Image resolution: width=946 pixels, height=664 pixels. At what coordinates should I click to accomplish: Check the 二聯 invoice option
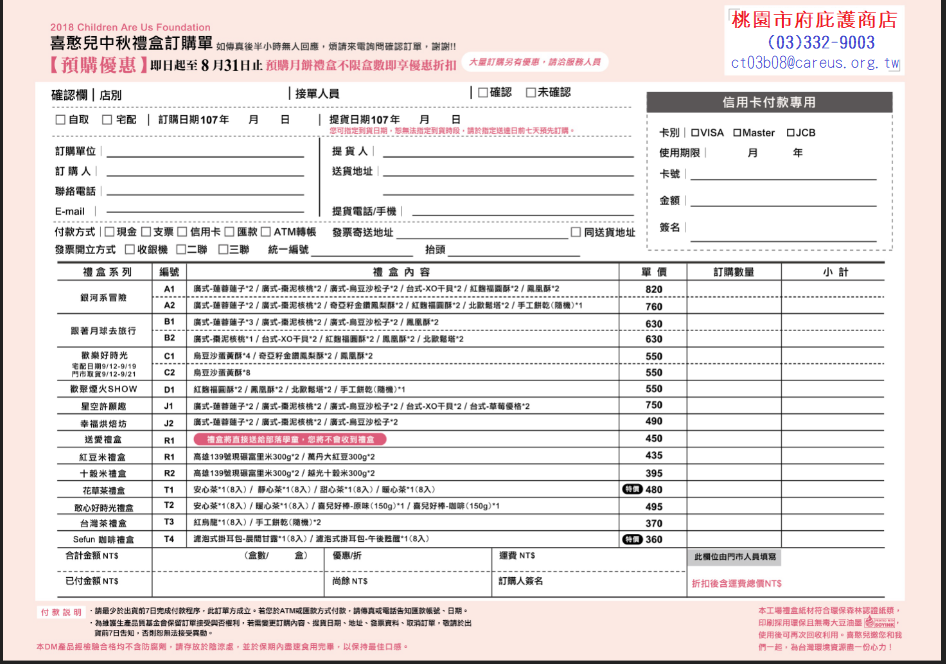click(x=181, y=249)
